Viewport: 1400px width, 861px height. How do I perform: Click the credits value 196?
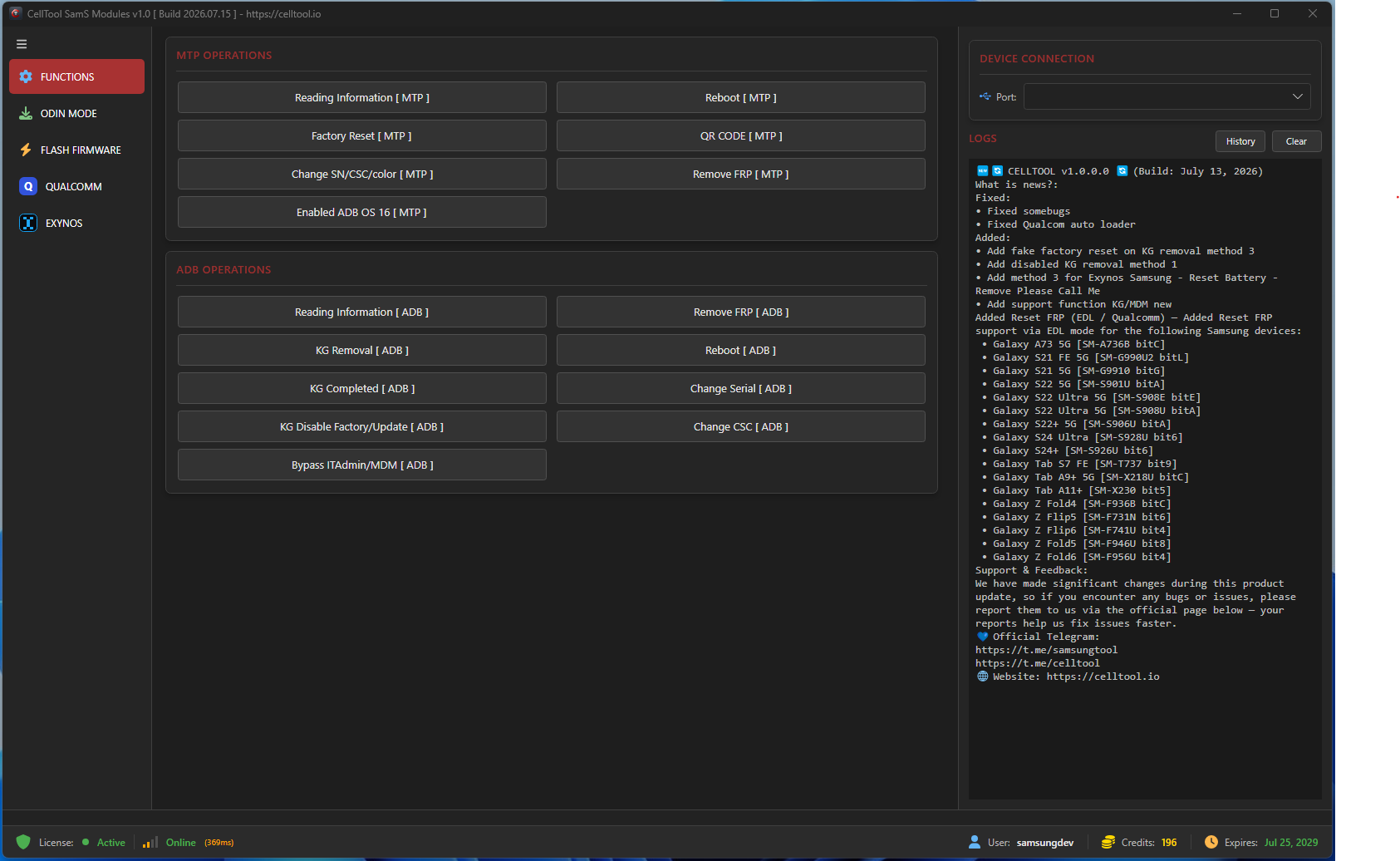pos(1169,842)
